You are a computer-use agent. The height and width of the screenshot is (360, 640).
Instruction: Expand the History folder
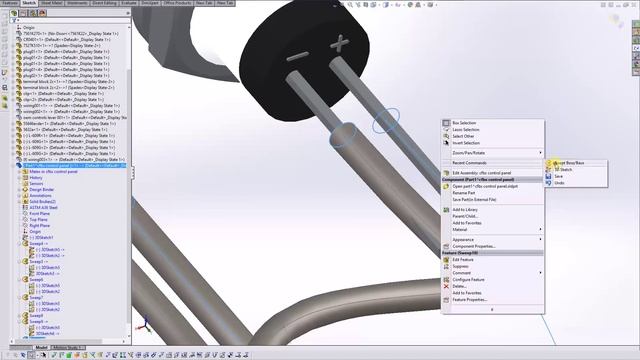(19, 178)
